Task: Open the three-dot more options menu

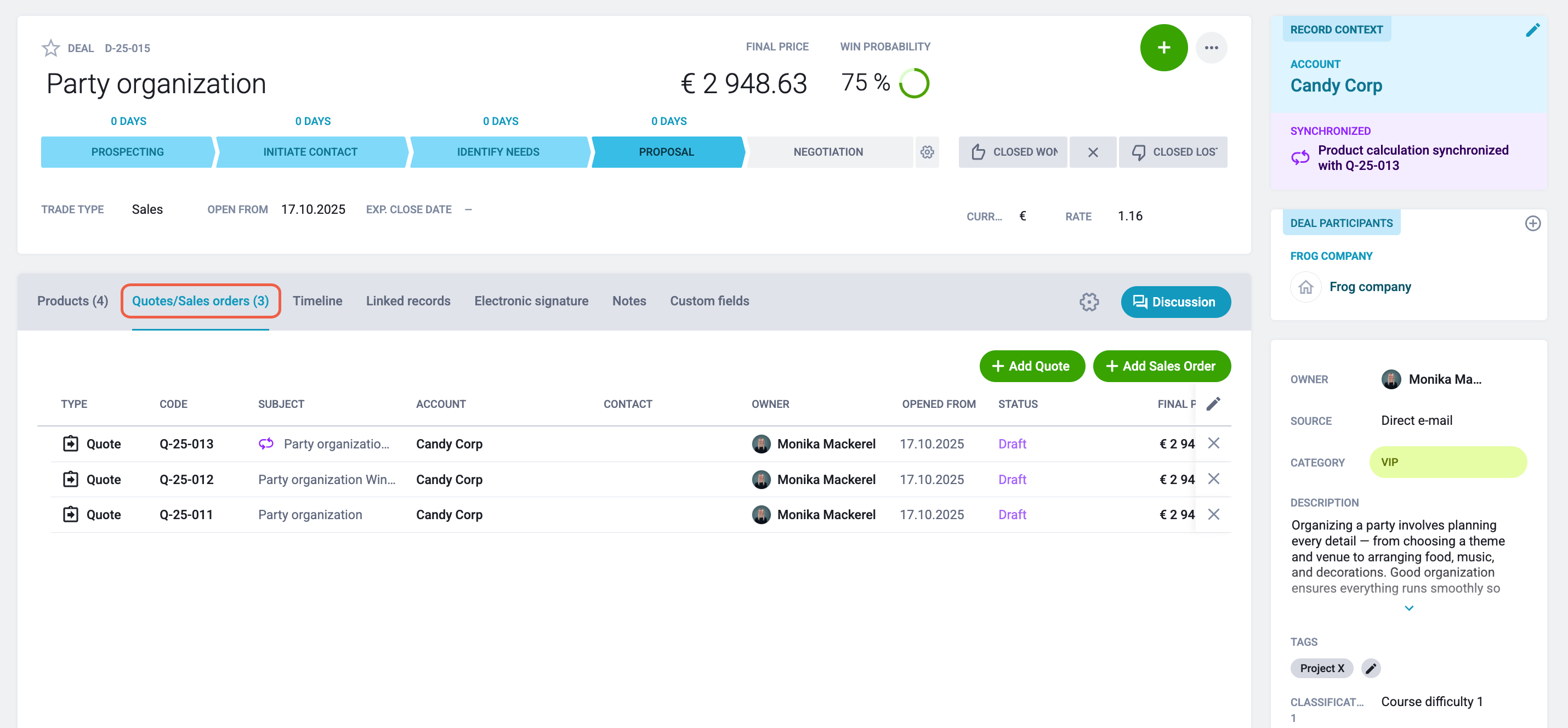Action: (1211, 48)
